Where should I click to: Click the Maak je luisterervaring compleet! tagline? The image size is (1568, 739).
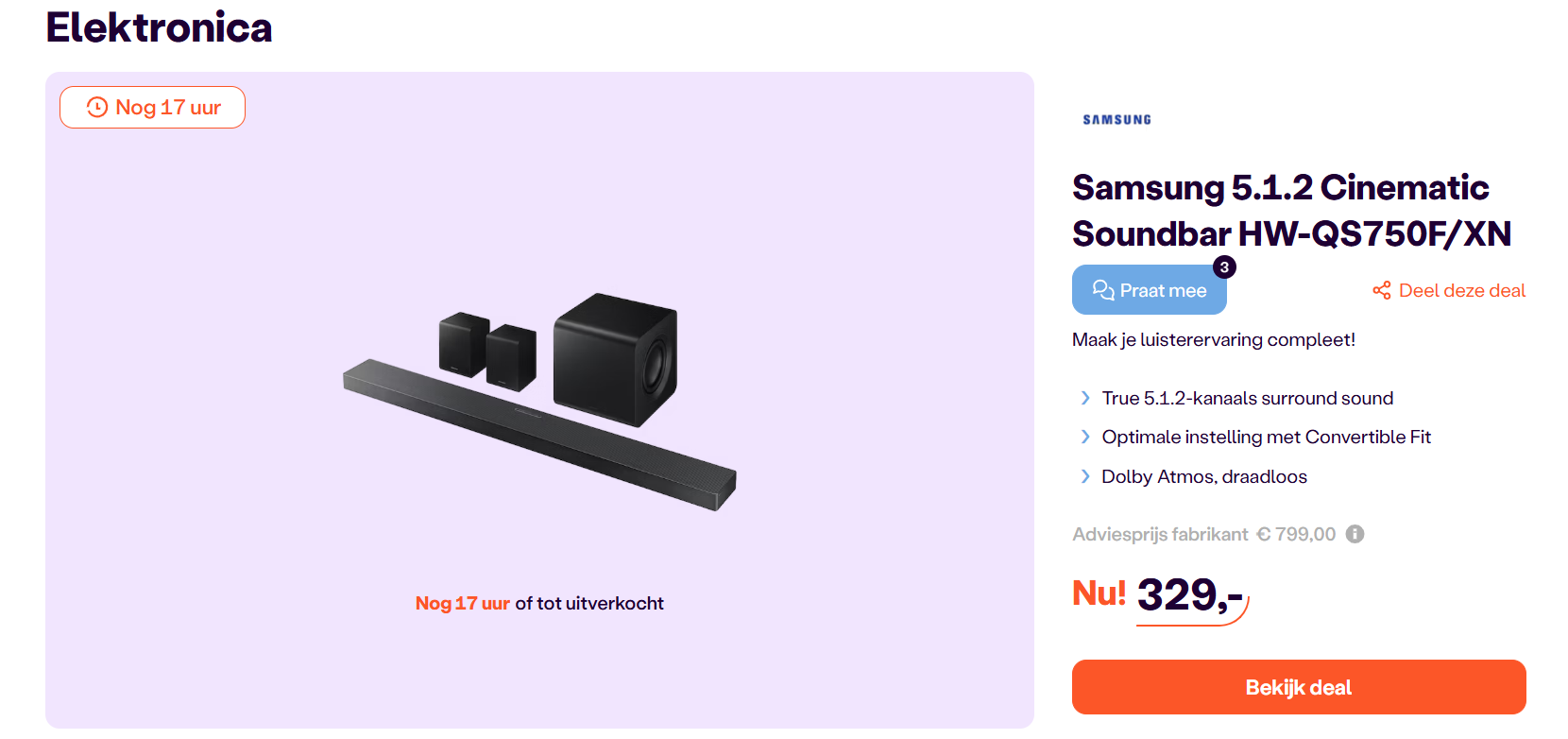coord(1213,339)
